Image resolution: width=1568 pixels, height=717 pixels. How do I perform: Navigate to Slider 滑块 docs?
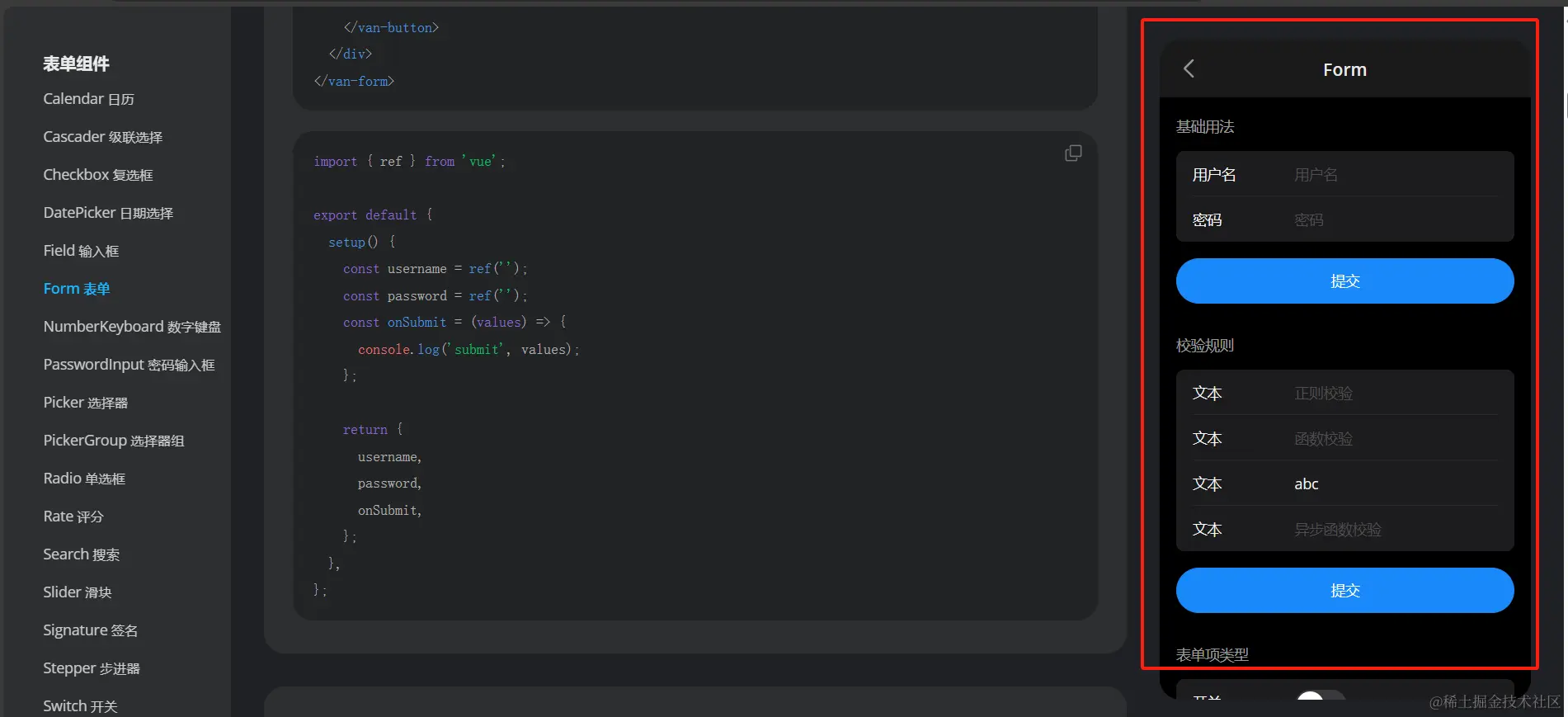pos(78,592)
